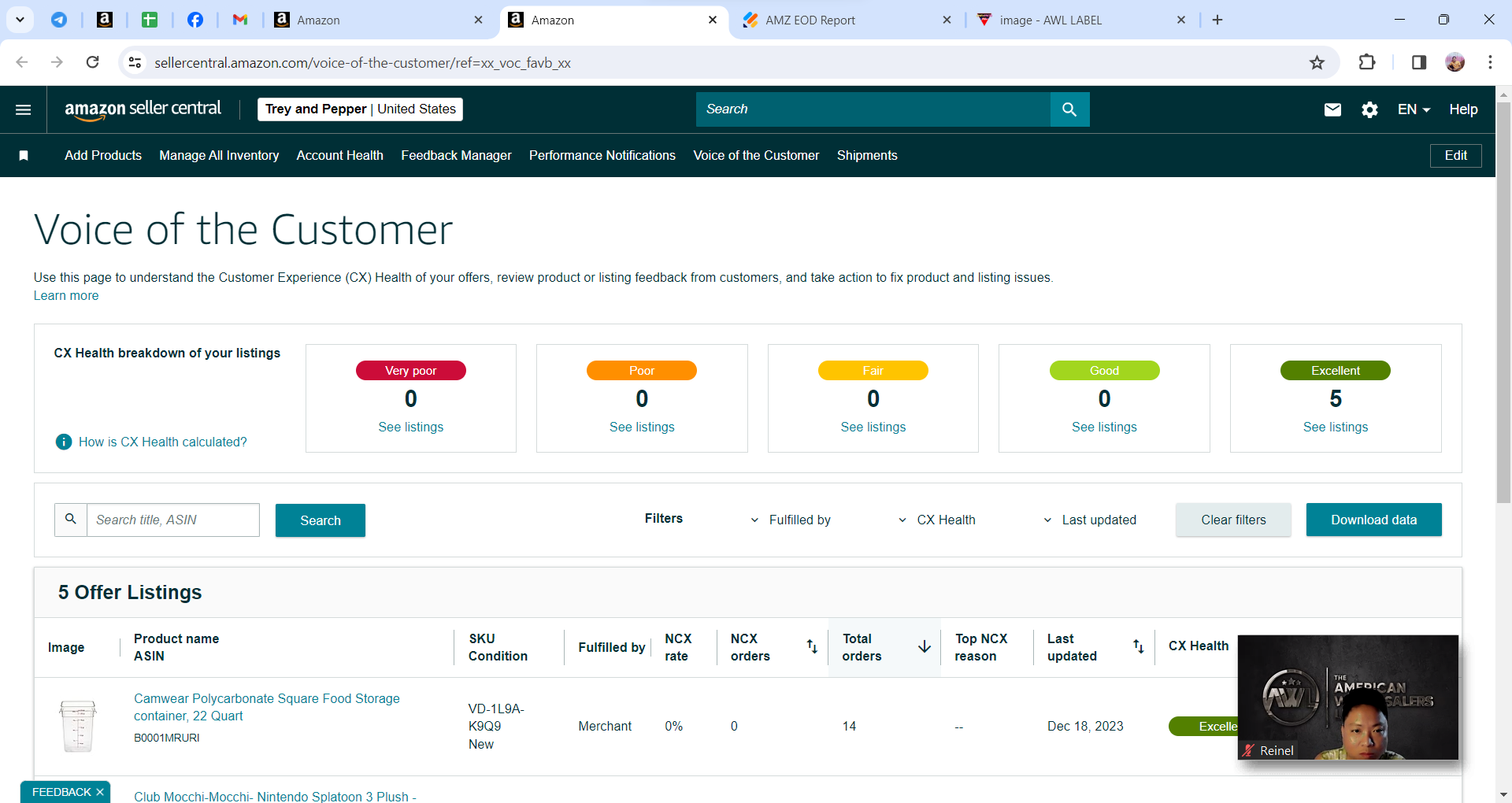Open the EN language dropdown
1512x803 pixels.
pos(1414,109)
